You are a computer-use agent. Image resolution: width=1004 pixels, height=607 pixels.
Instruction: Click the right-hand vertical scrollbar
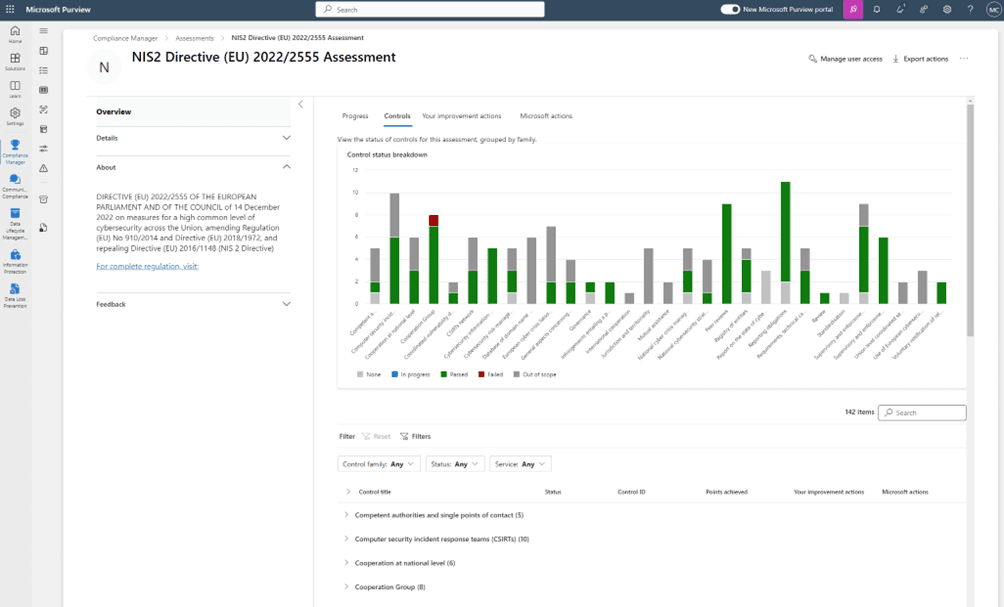click(x=971, y=220)
